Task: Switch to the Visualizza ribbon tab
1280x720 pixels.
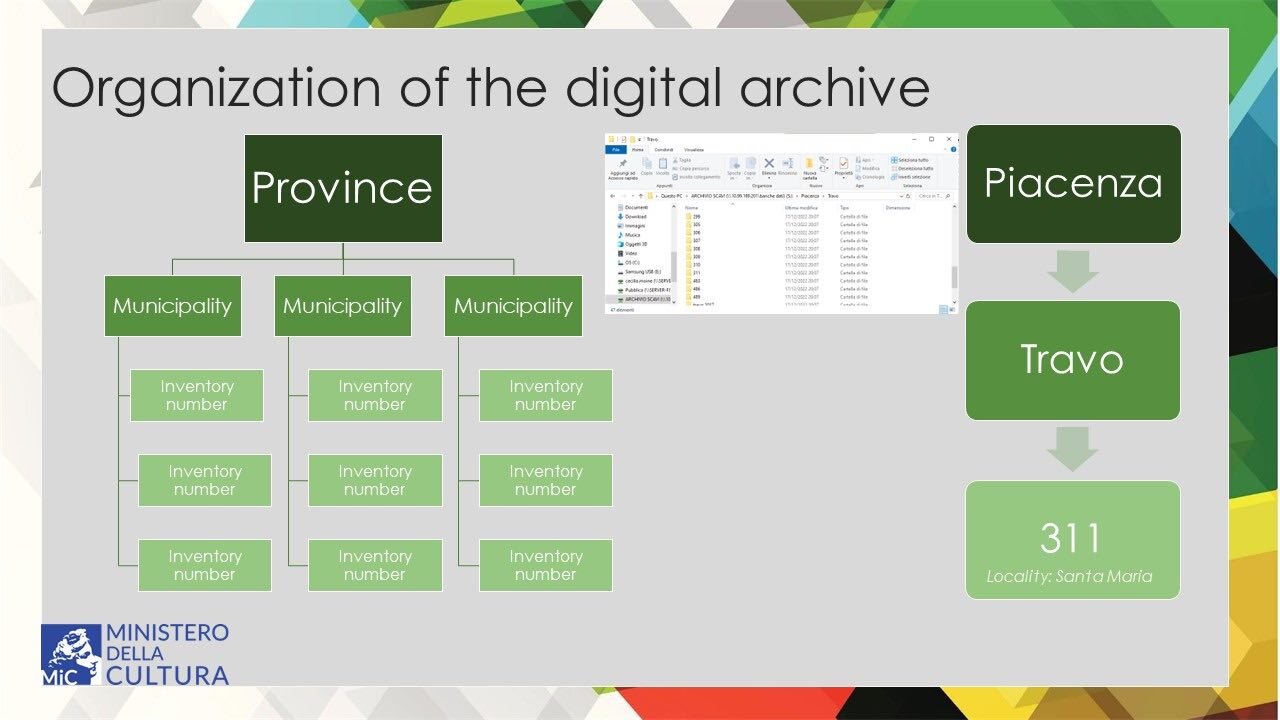Action: [693, 149]
